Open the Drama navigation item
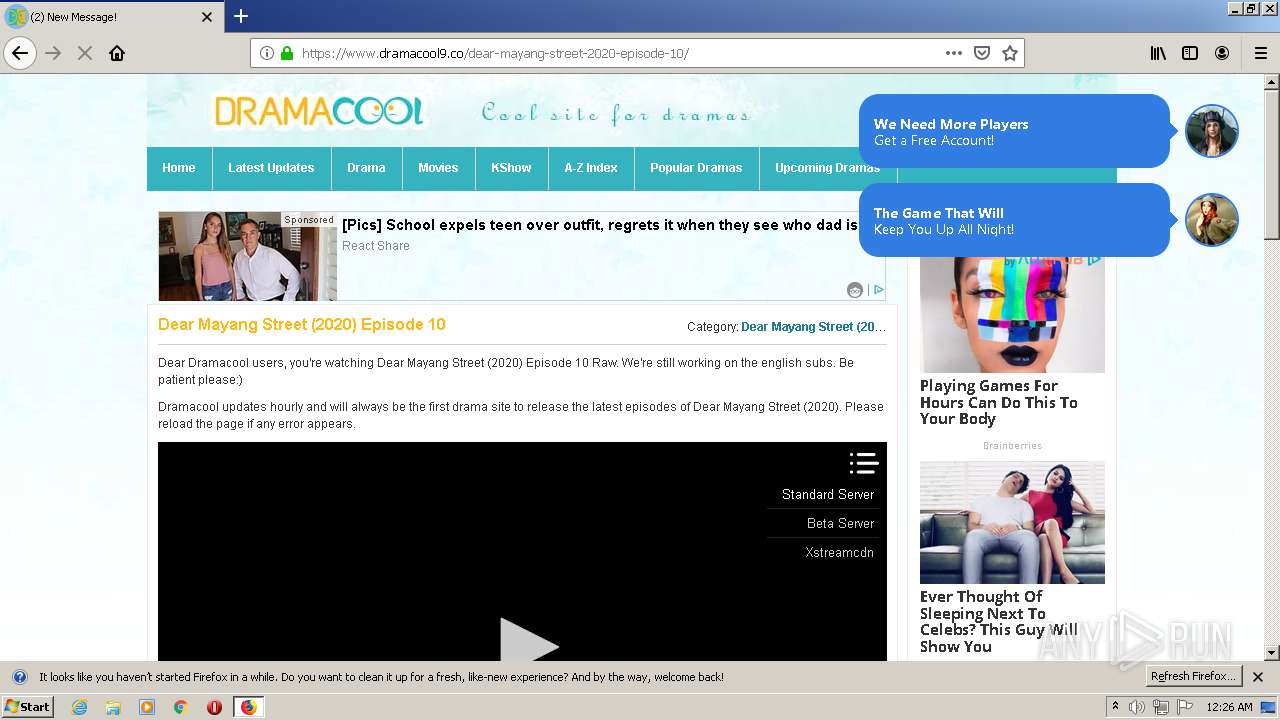This screenshot has height=720, width=1280. (x=366, y=168)
